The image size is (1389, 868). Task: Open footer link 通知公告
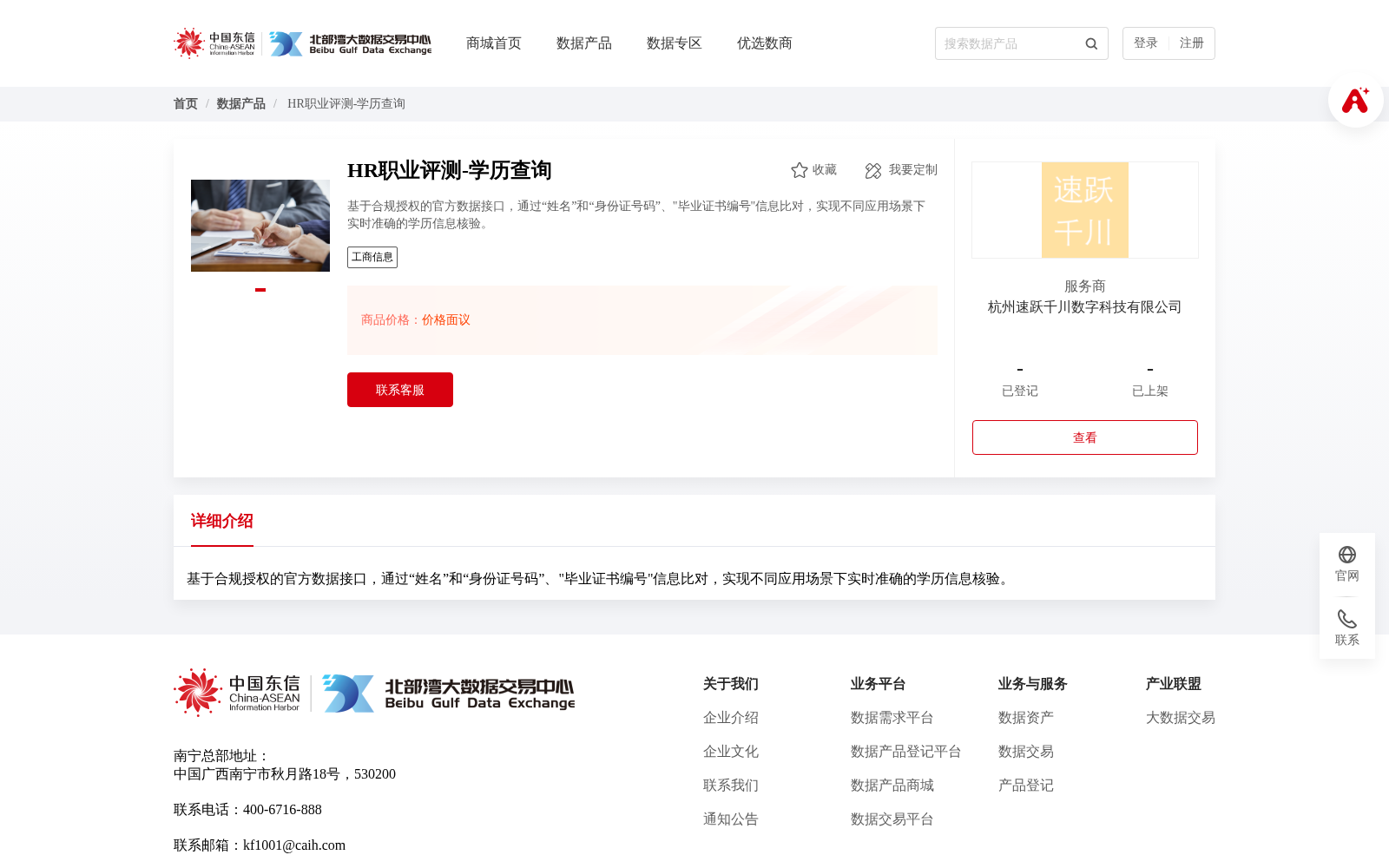[731, 819]
